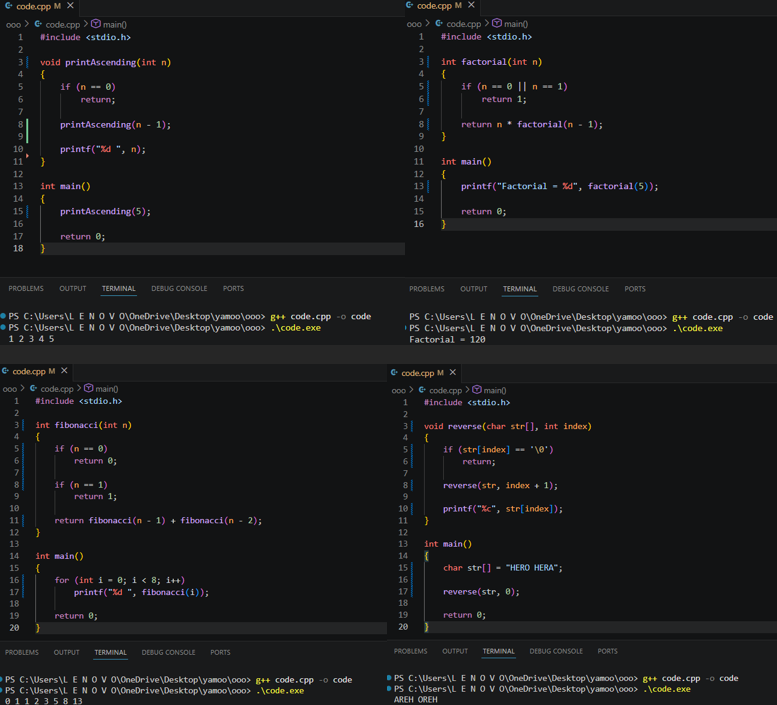777x705 pixels.
Task: Select TERMINAL tab in the printAscending pane
Action: [118, 288]
